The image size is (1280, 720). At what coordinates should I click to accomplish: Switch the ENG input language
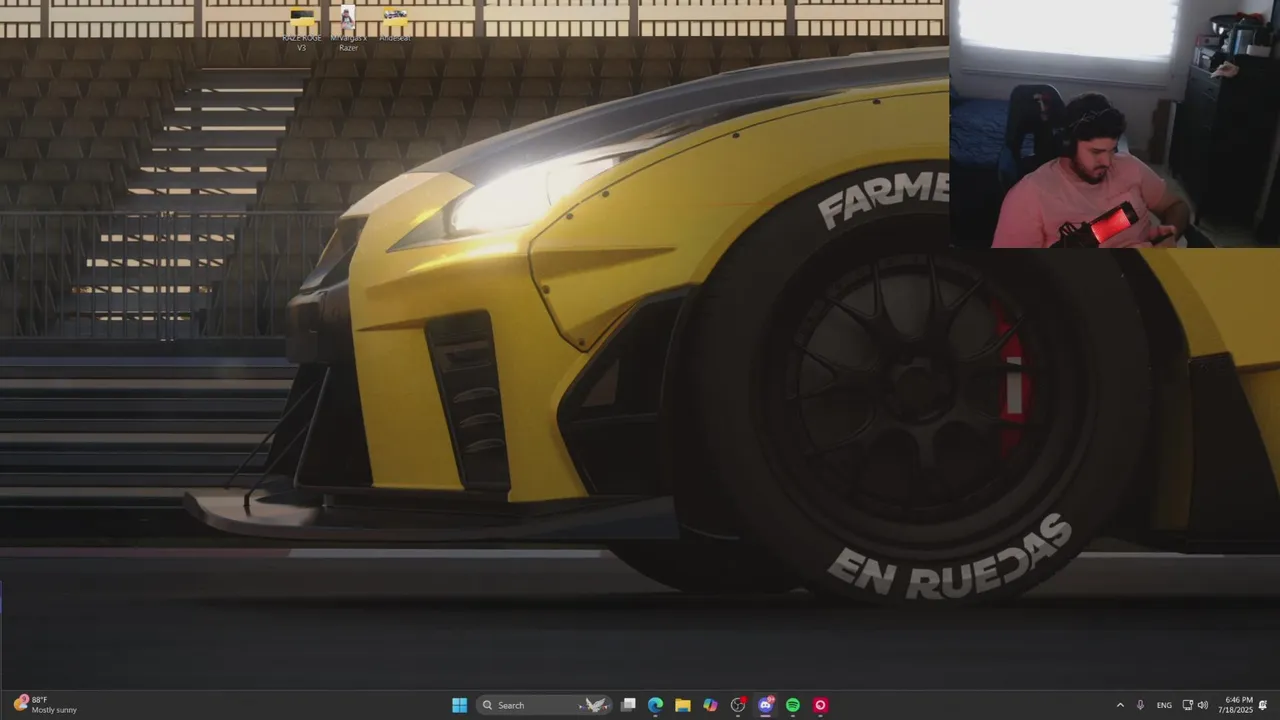1164,705
